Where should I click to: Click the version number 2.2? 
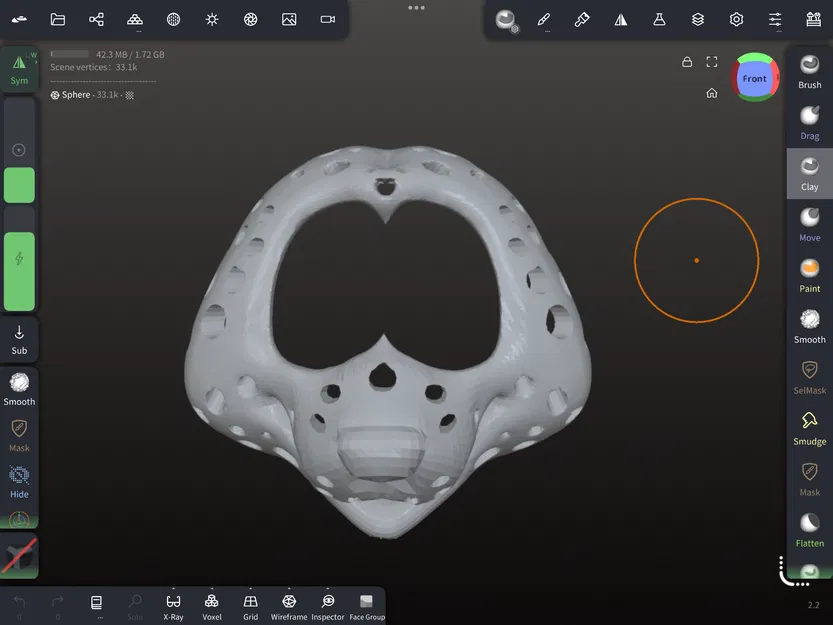[813, 605]
